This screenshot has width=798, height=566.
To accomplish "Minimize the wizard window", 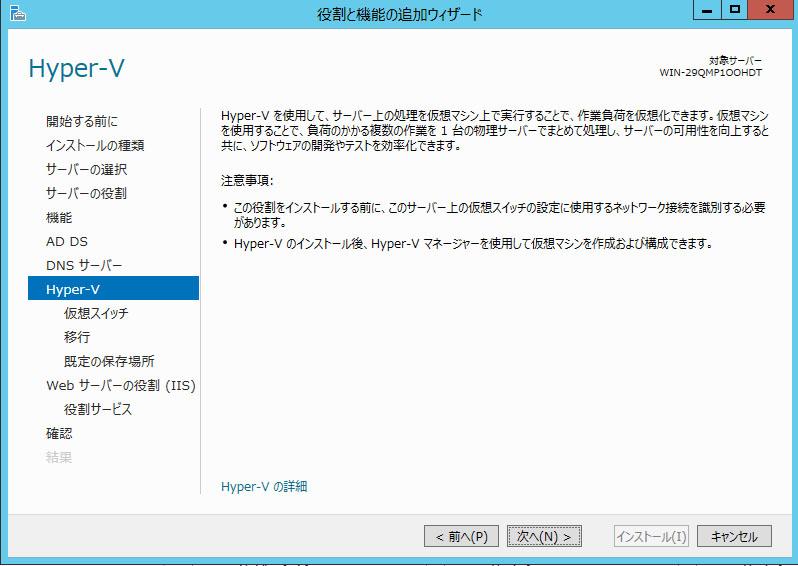I will (x=707, y=10).
